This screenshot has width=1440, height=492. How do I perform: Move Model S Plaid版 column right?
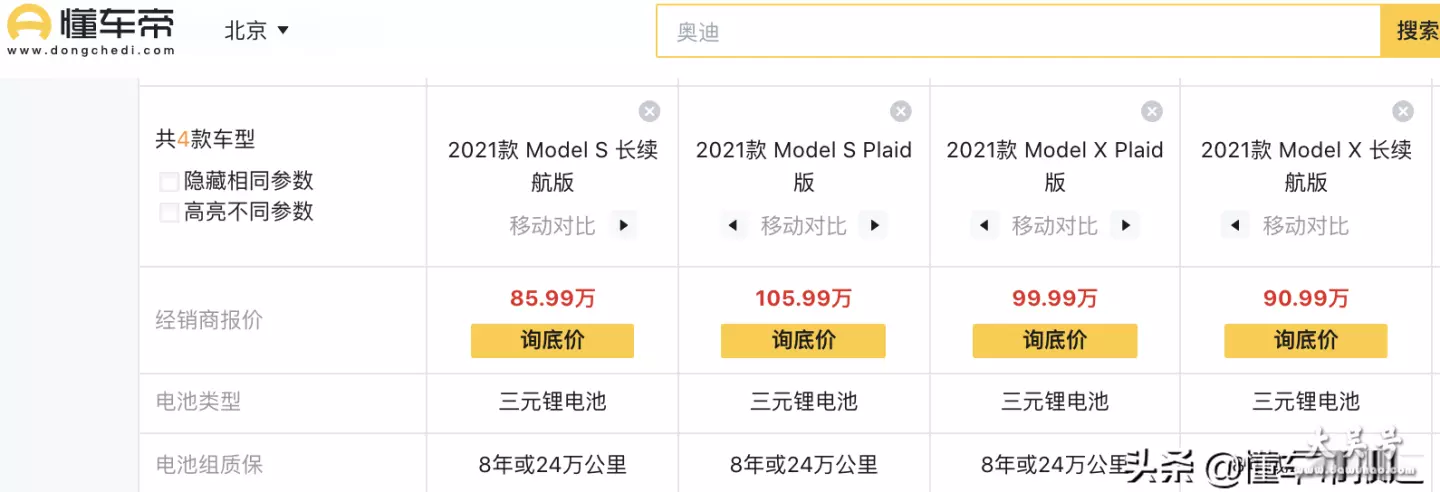[x=874, y=226]
